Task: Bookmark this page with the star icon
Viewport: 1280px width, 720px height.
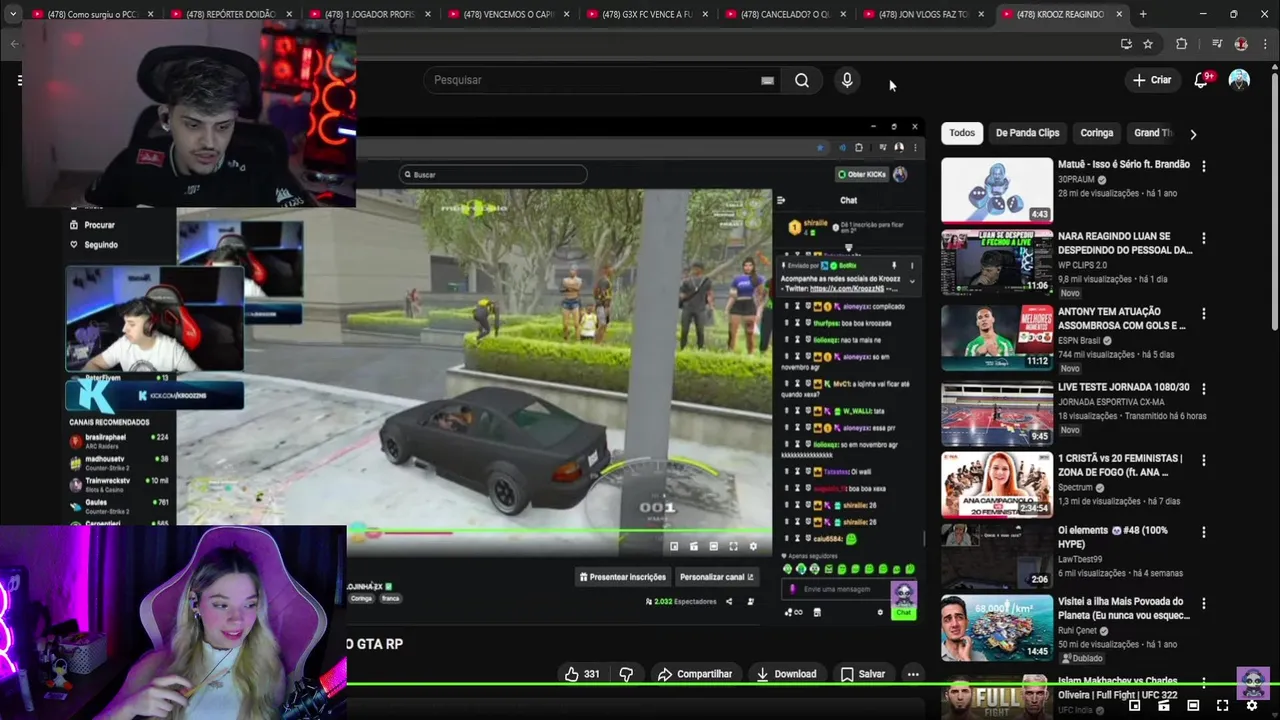Action: (x=1148, y=44)
